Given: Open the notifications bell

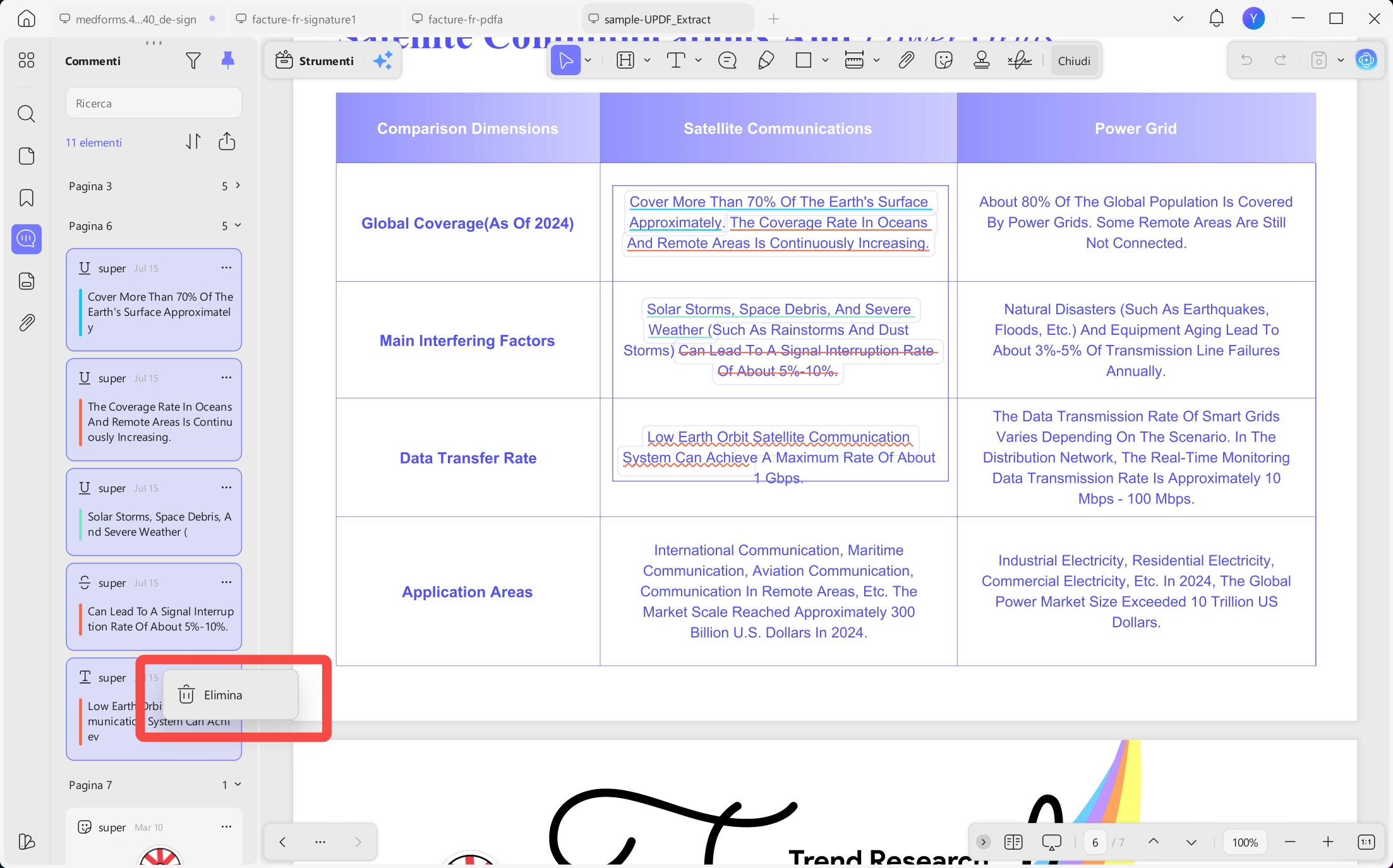Looking at the screenshot, I should pyautogui.click(x=1216, y=19).
